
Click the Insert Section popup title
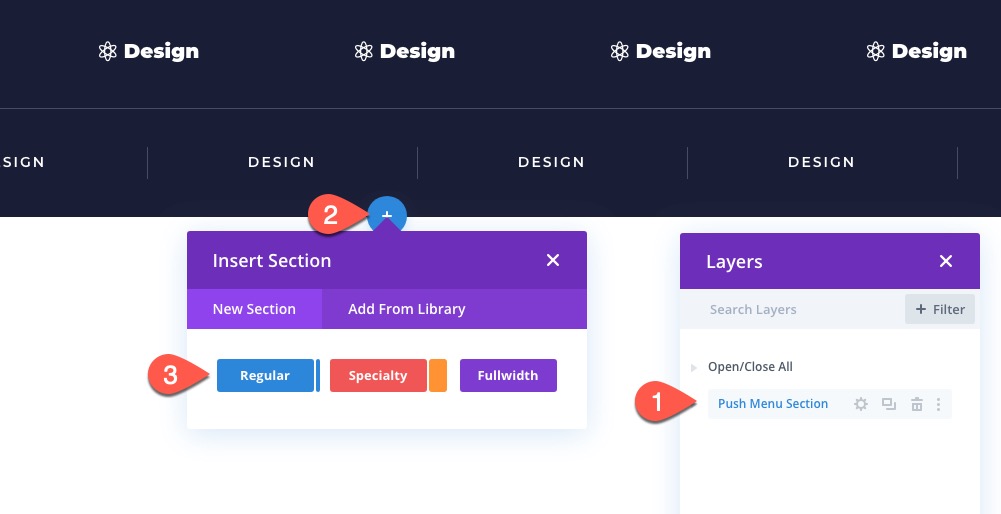coord(272,261)
